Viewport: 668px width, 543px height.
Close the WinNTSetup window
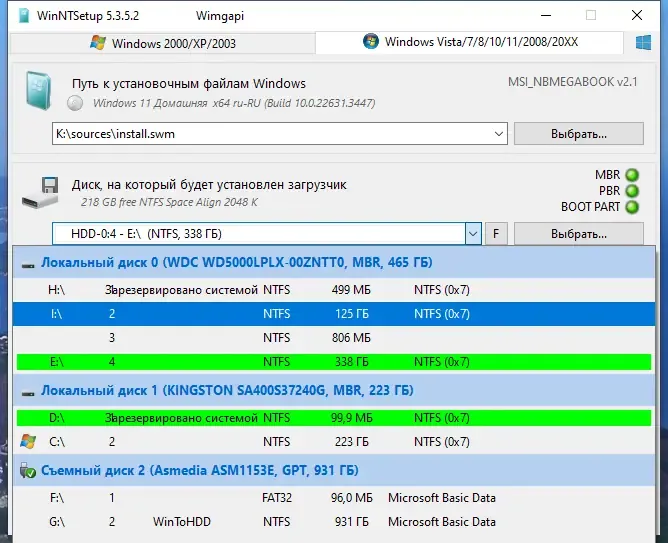(637, 15)
